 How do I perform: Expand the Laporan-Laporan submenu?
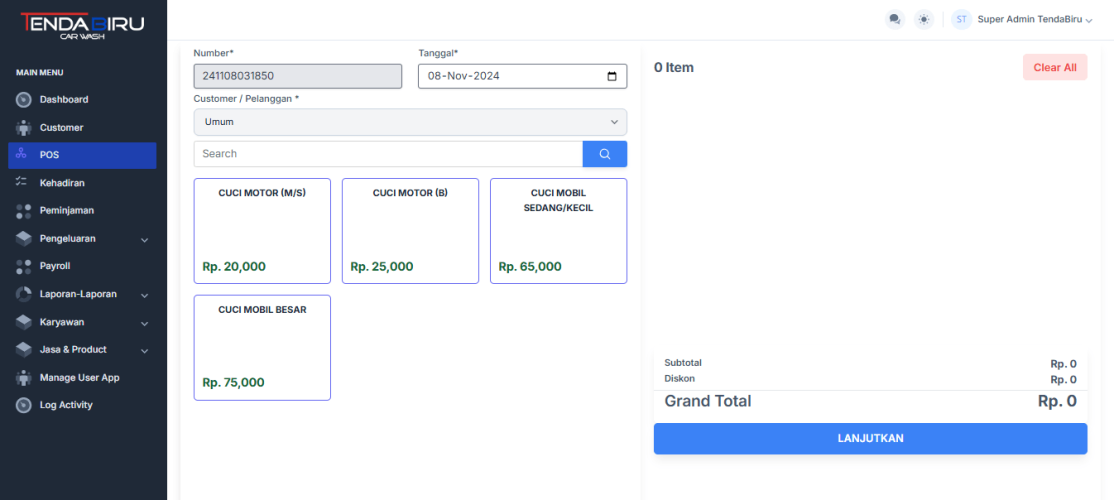coord(144,295)
